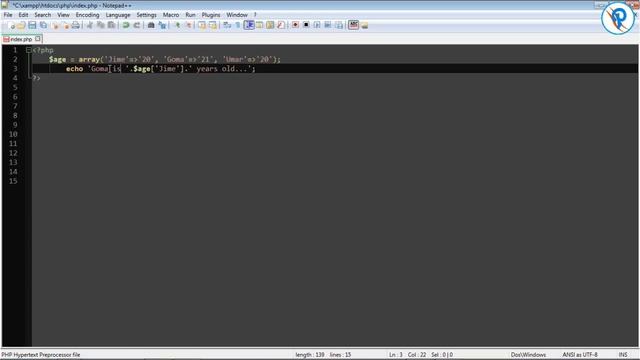The height and width of the screenshot is (360, 640).
Task: Click the Print toolbar icon
Action: coord(76,25)
